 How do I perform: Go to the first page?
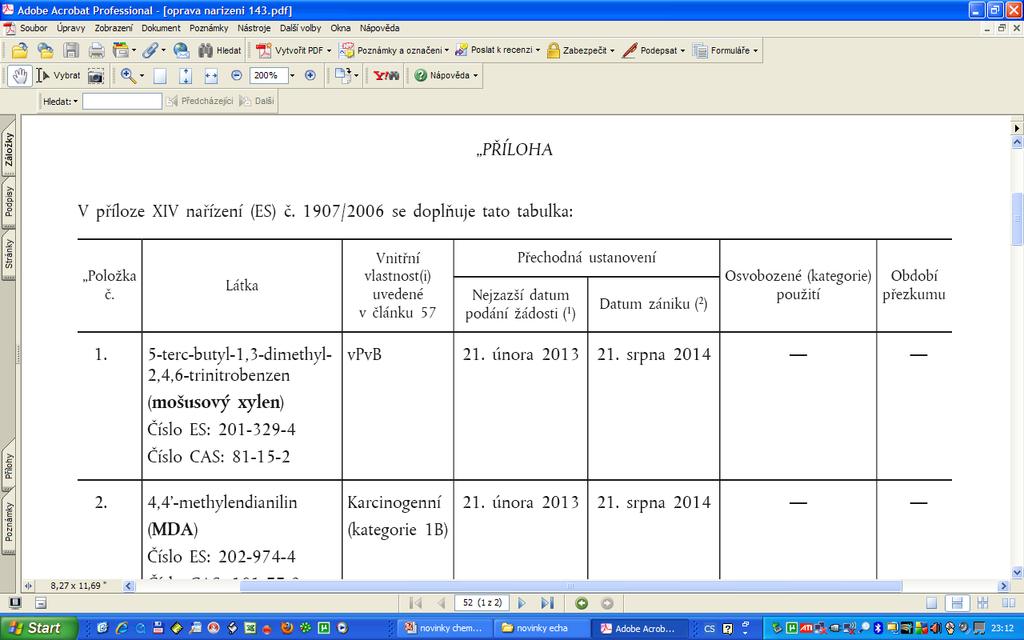tap(415, 603)
